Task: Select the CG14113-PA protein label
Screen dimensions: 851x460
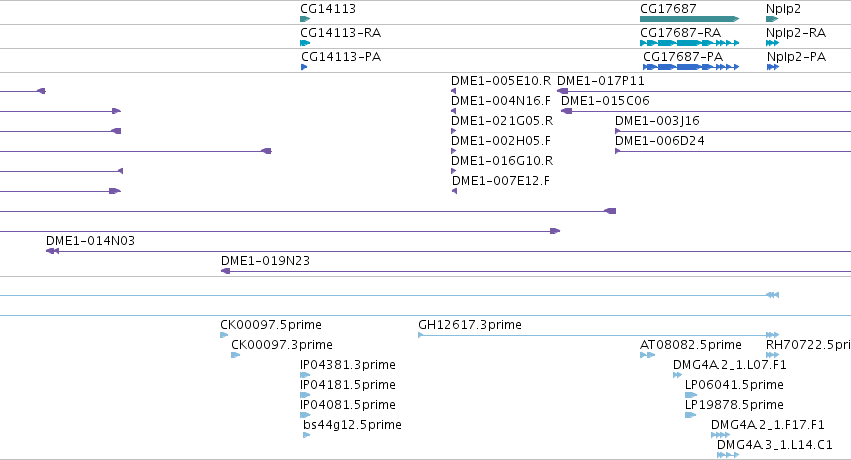Action: 341,56
